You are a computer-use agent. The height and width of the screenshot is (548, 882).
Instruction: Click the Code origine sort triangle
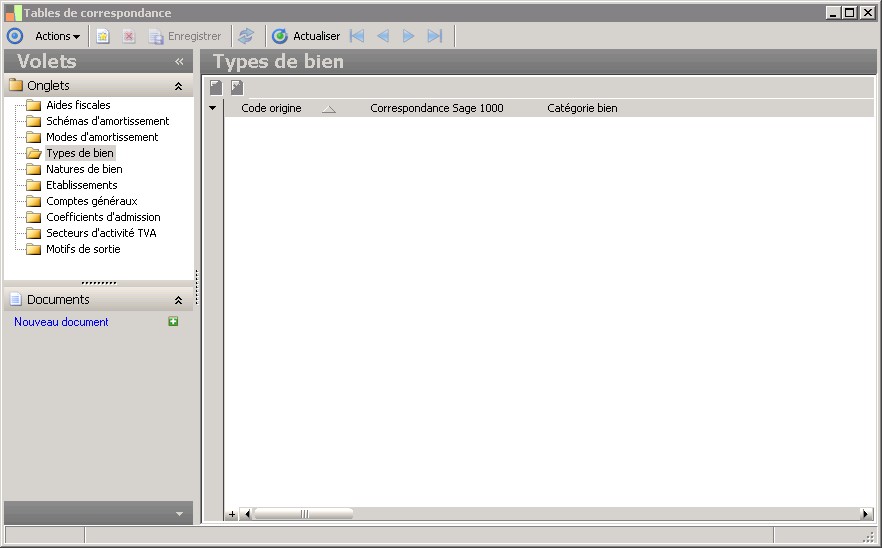tap(329, 109)
